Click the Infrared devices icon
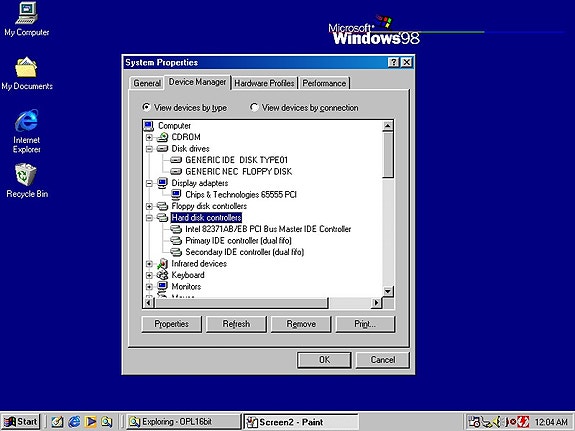The width and height of the screenshot is (575, 431). click(x=162, y=263)
